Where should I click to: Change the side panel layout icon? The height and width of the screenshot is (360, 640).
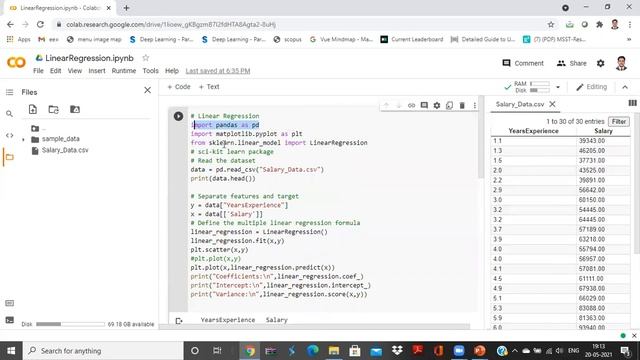pyautogui.click(x=632, y=103)
